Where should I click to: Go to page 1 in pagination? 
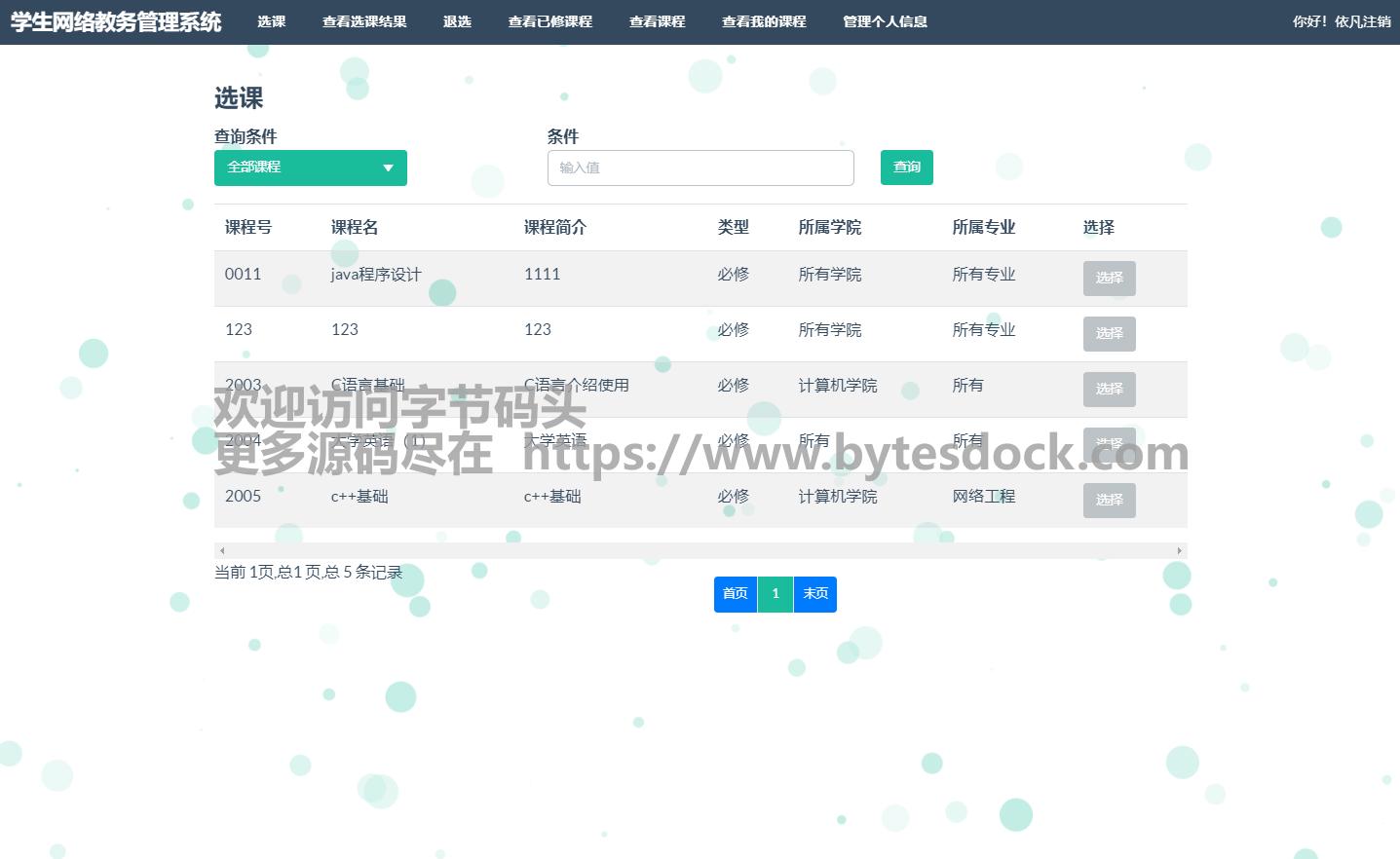click(776, 594)
